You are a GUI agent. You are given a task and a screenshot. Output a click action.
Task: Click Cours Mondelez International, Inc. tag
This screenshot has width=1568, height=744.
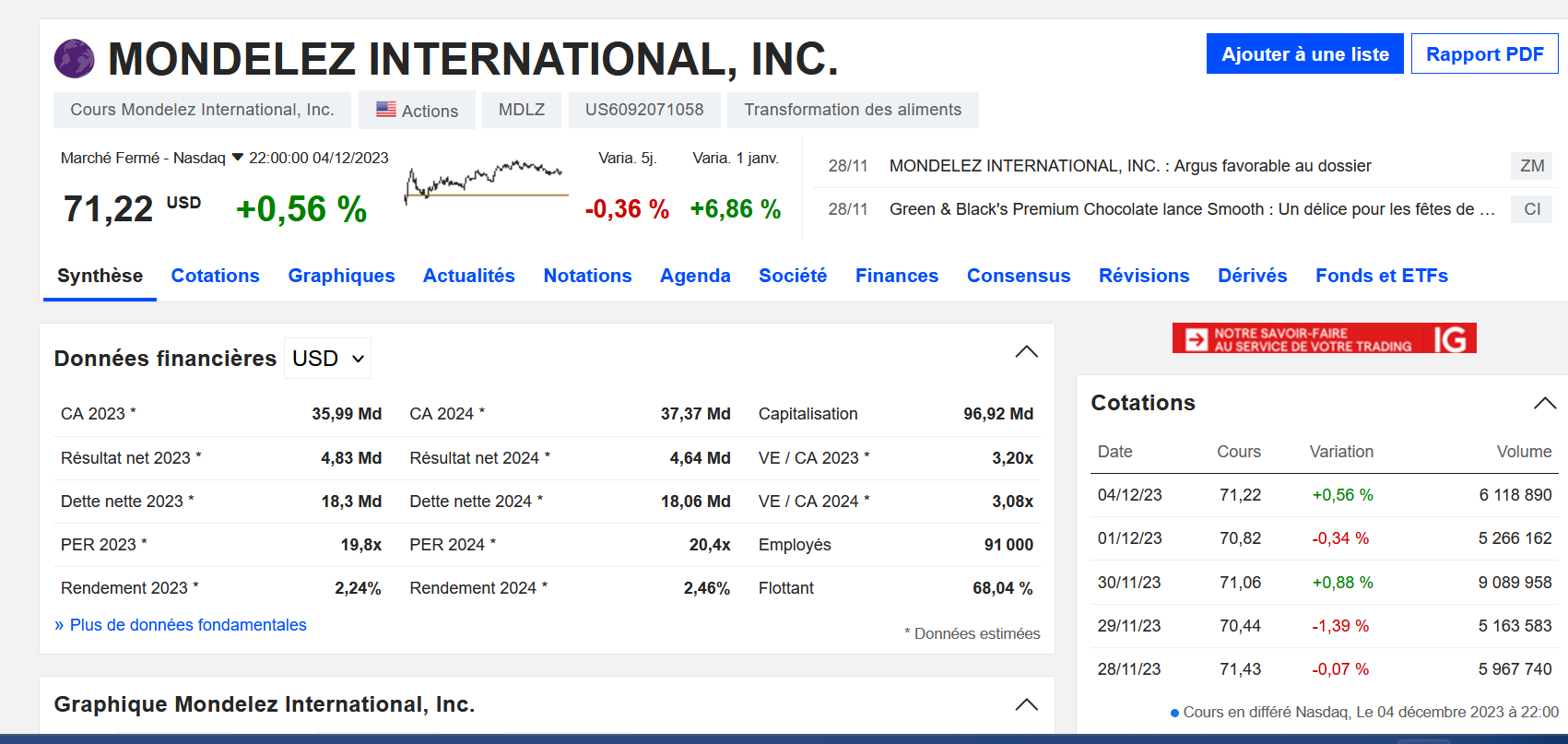click(x=202, y=110)
